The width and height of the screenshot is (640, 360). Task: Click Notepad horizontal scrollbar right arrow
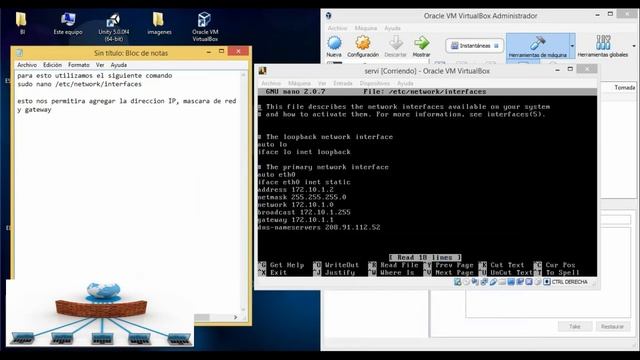pos(236,317)
